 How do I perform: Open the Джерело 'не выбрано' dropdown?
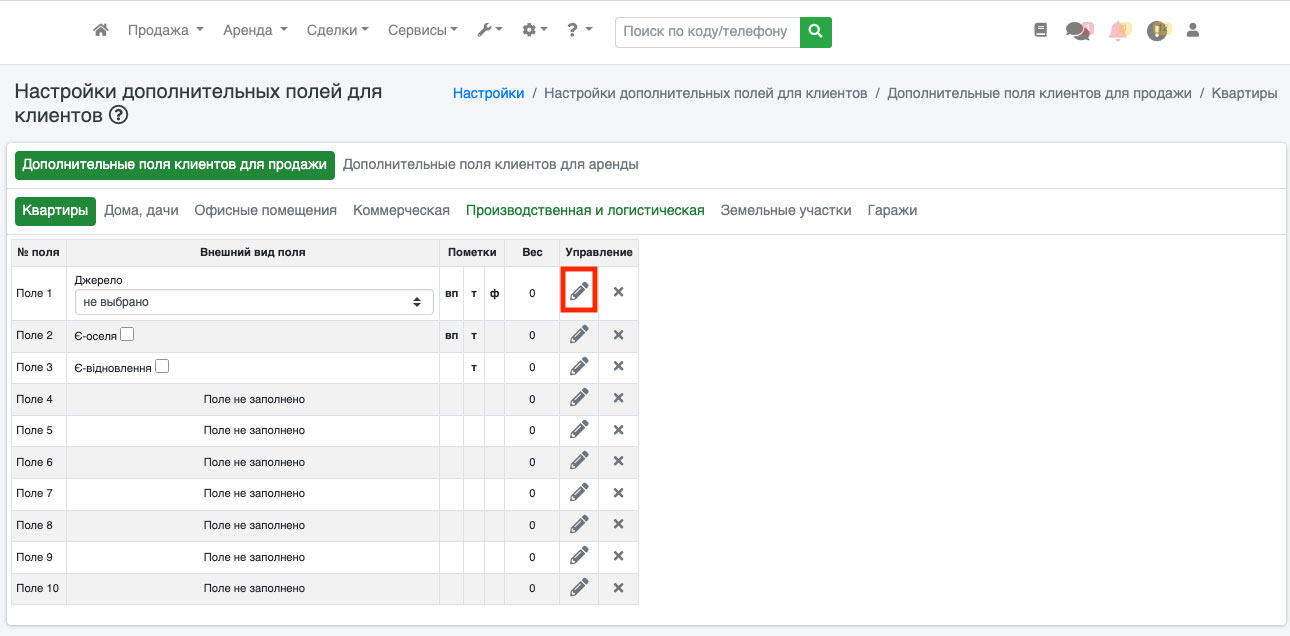tap(254, 301)
